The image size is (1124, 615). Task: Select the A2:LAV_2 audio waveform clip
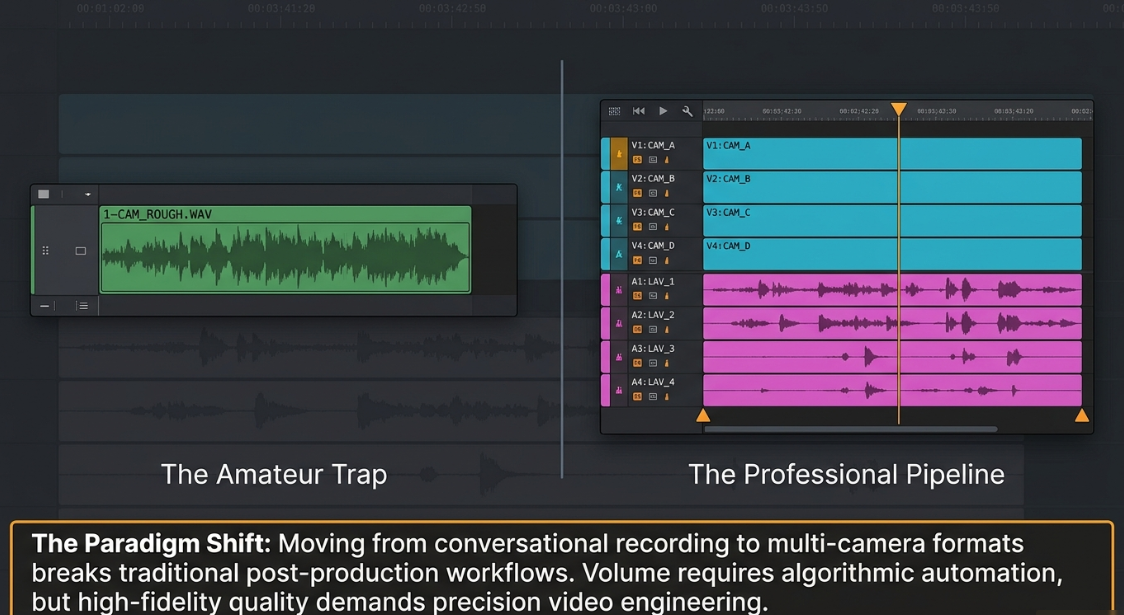(x=892, y=323)
